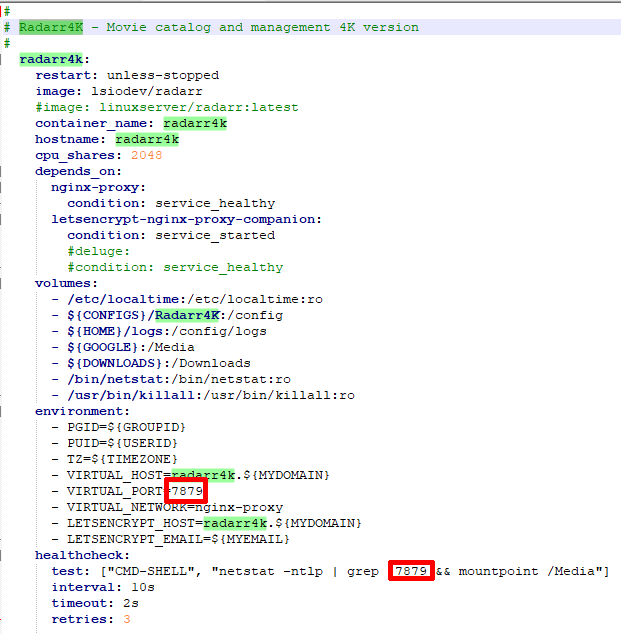Click 'PUID=${USERID}' environment entry

tap(122, 443)
